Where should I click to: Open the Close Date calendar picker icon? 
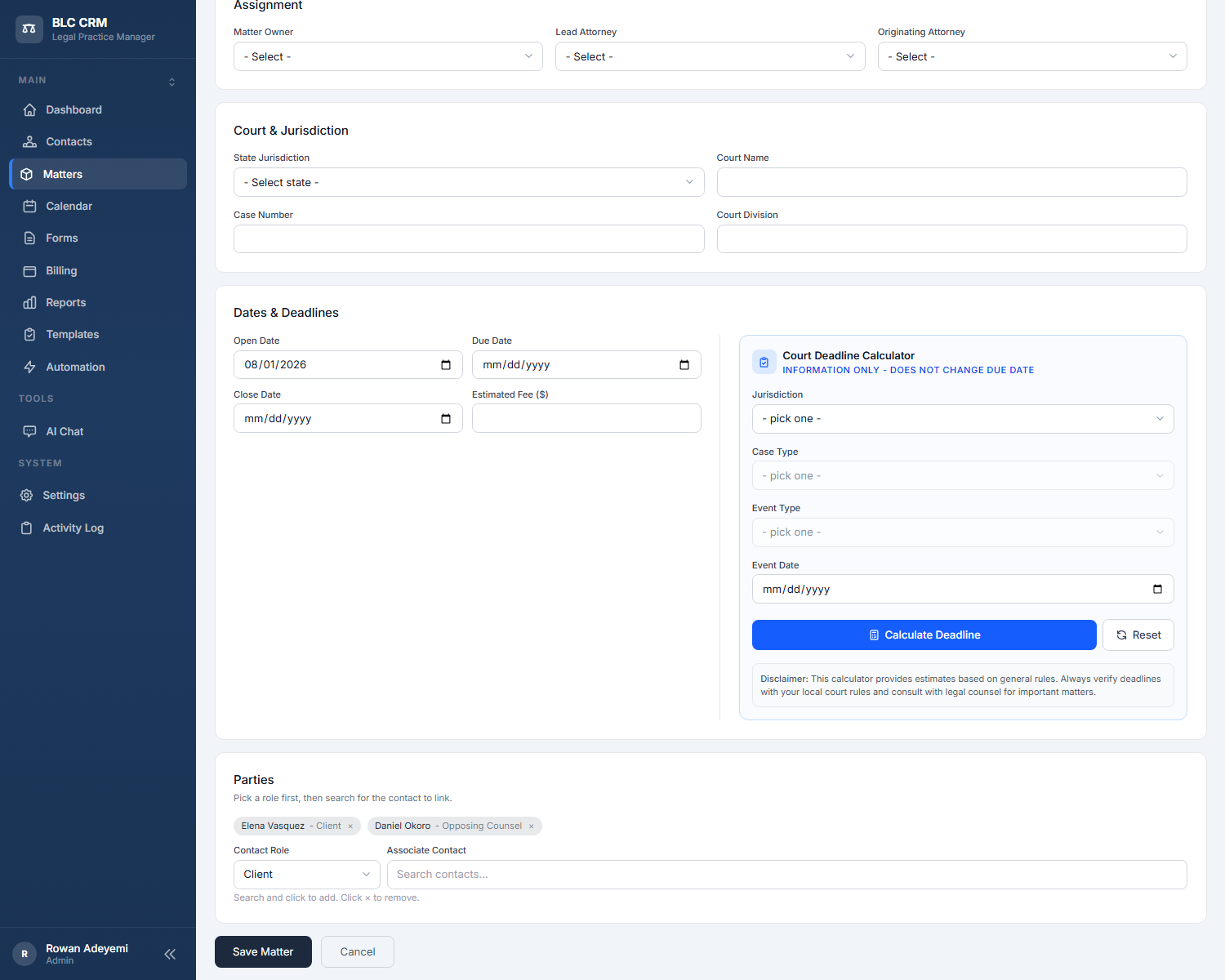(x=446, y=419)
